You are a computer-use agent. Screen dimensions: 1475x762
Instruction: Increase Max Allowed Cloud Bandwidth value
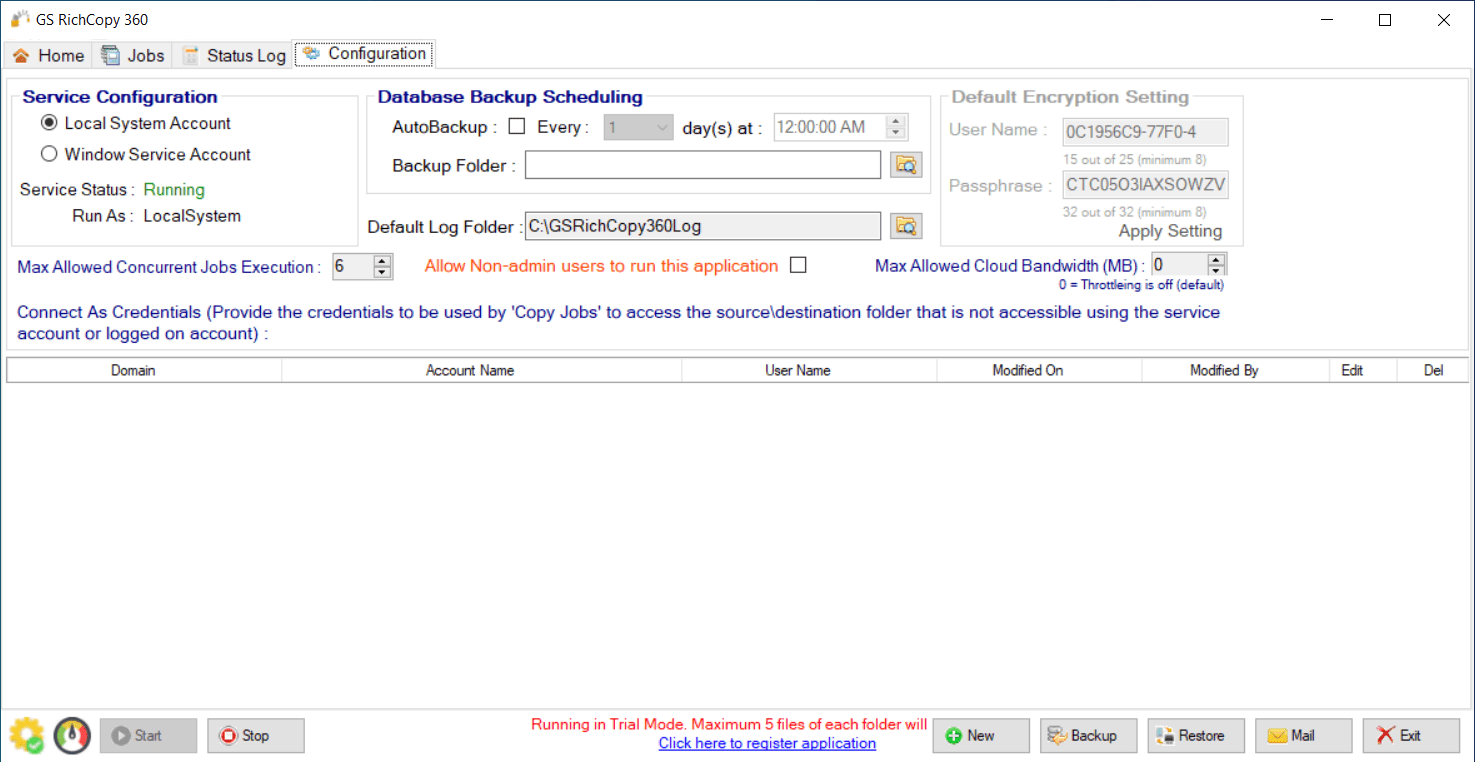[1216, 259]
